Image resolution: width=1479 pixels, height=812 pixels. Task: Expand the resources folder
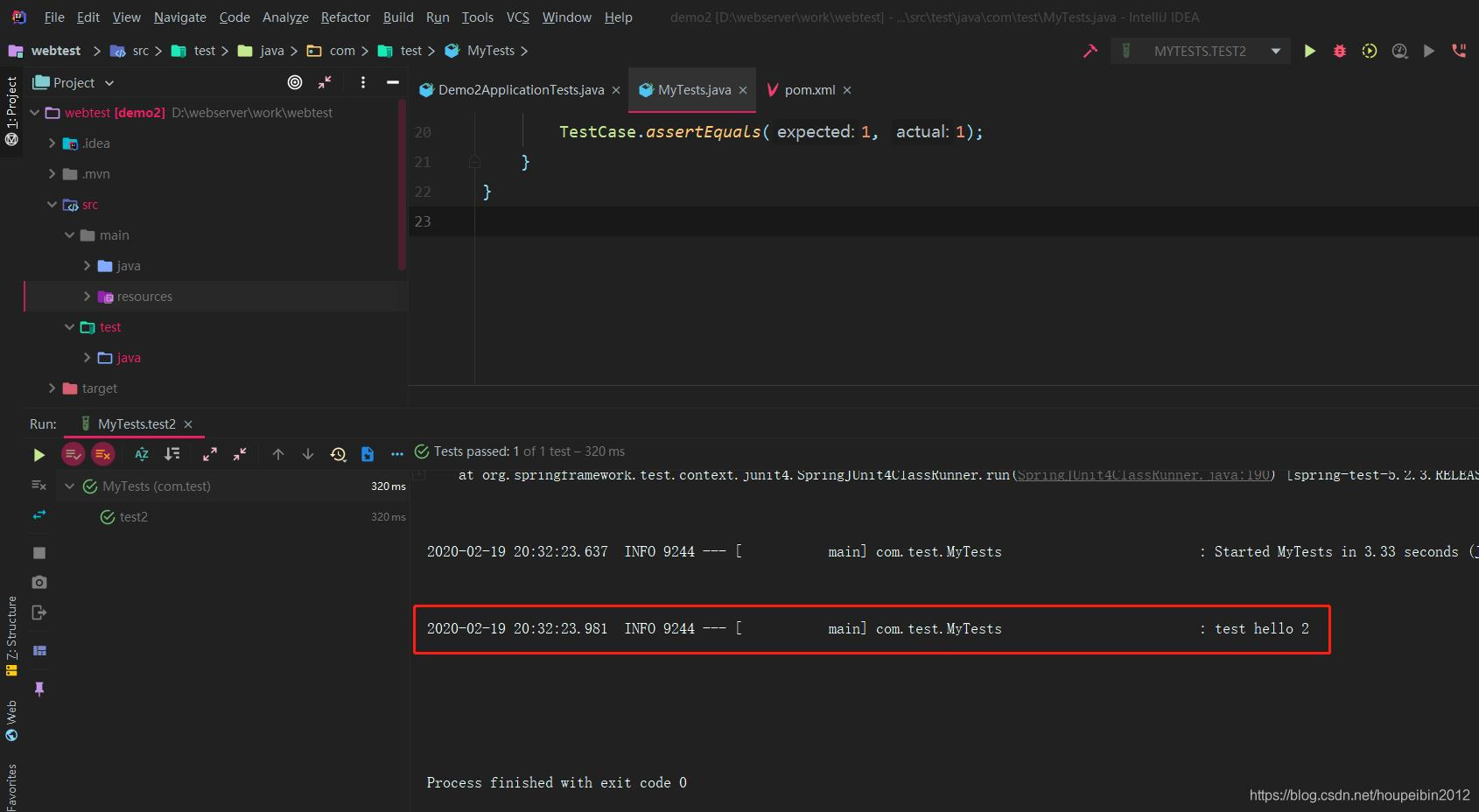pyautogui.click(x=88, y=297)
